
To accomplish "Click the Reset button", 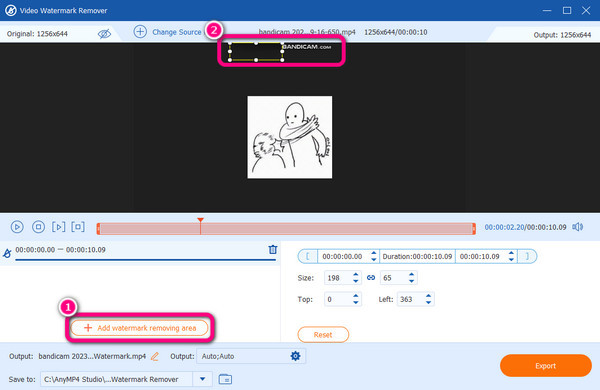I will click(323, 335).
